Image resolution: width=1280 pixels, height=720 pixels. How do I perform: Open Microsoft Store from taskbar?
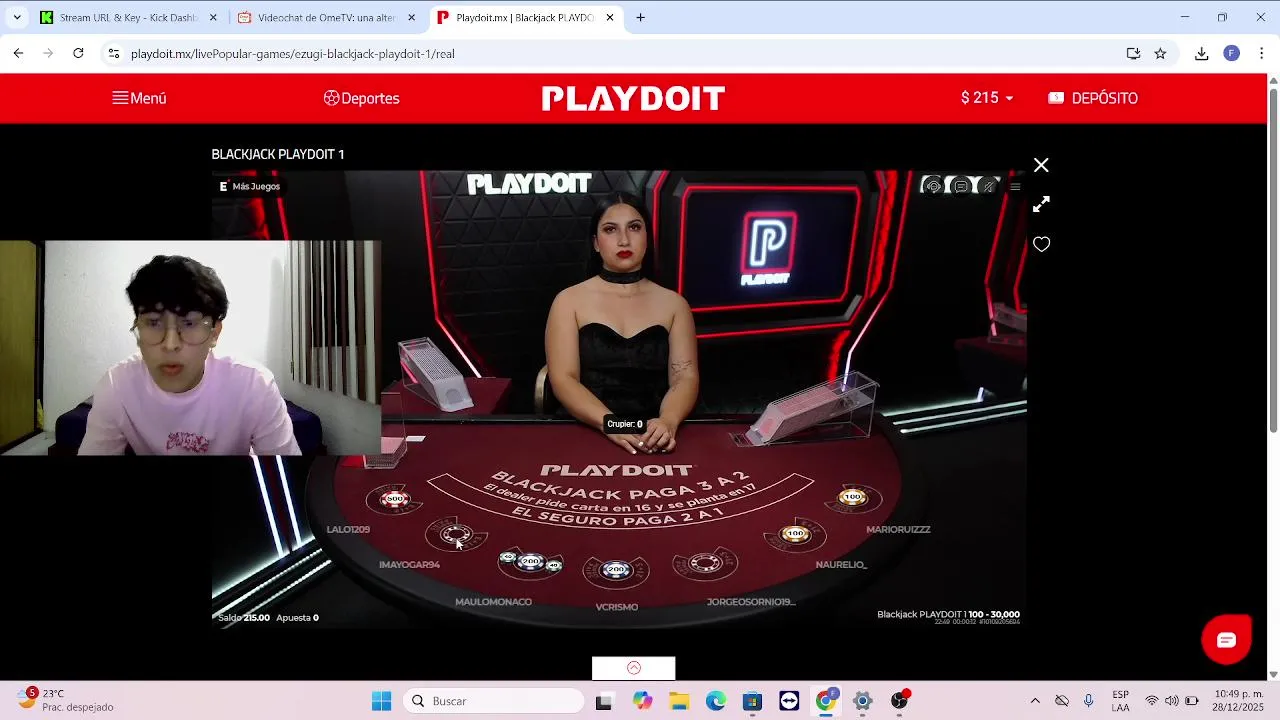point(752,701)
